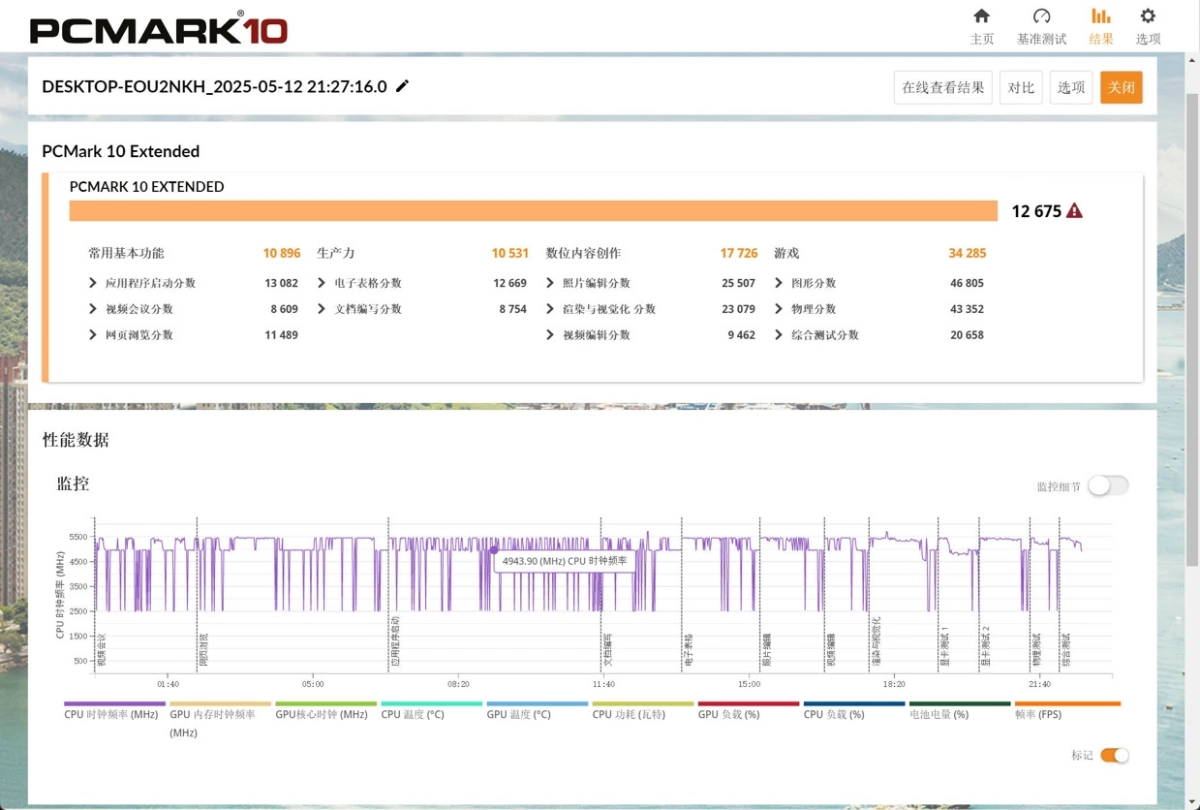Screen dimensions: 1200x810
Task: Expand 应用程序启动分数 details
Action: tap(93, 283)
